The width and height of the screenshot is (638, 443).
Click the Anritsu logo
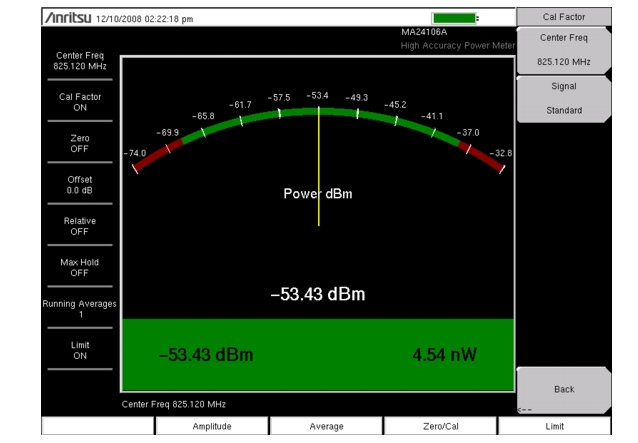(x=68, y=18)
